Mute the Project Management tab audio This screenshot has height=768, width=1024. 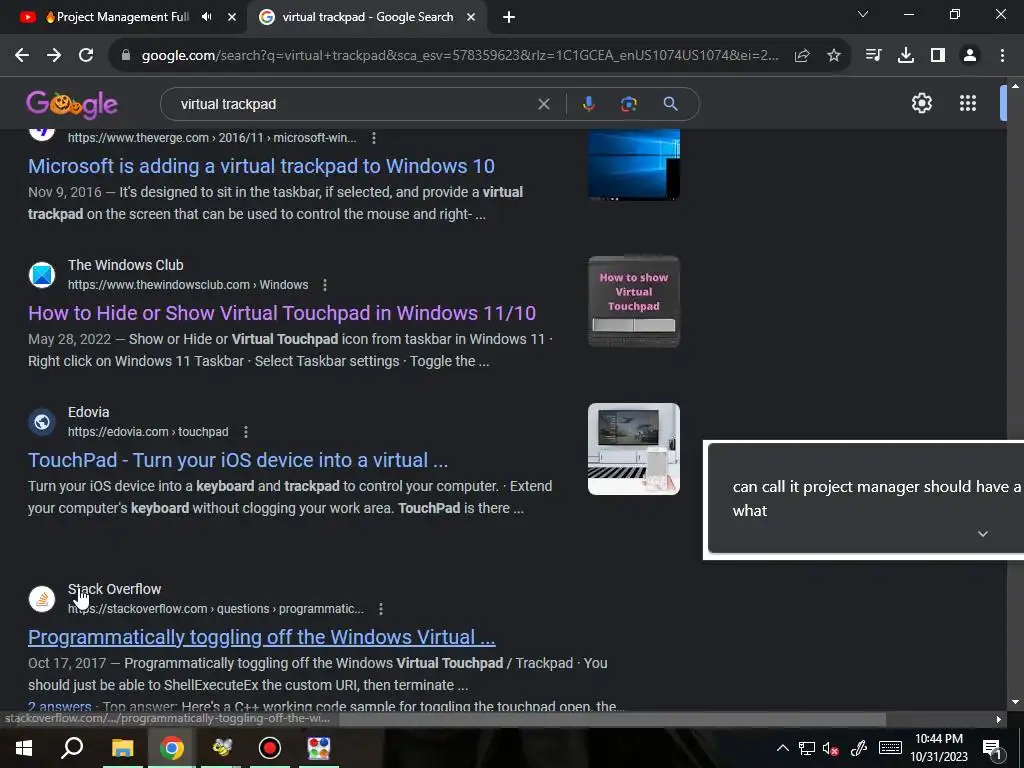[x=206, y=17]
